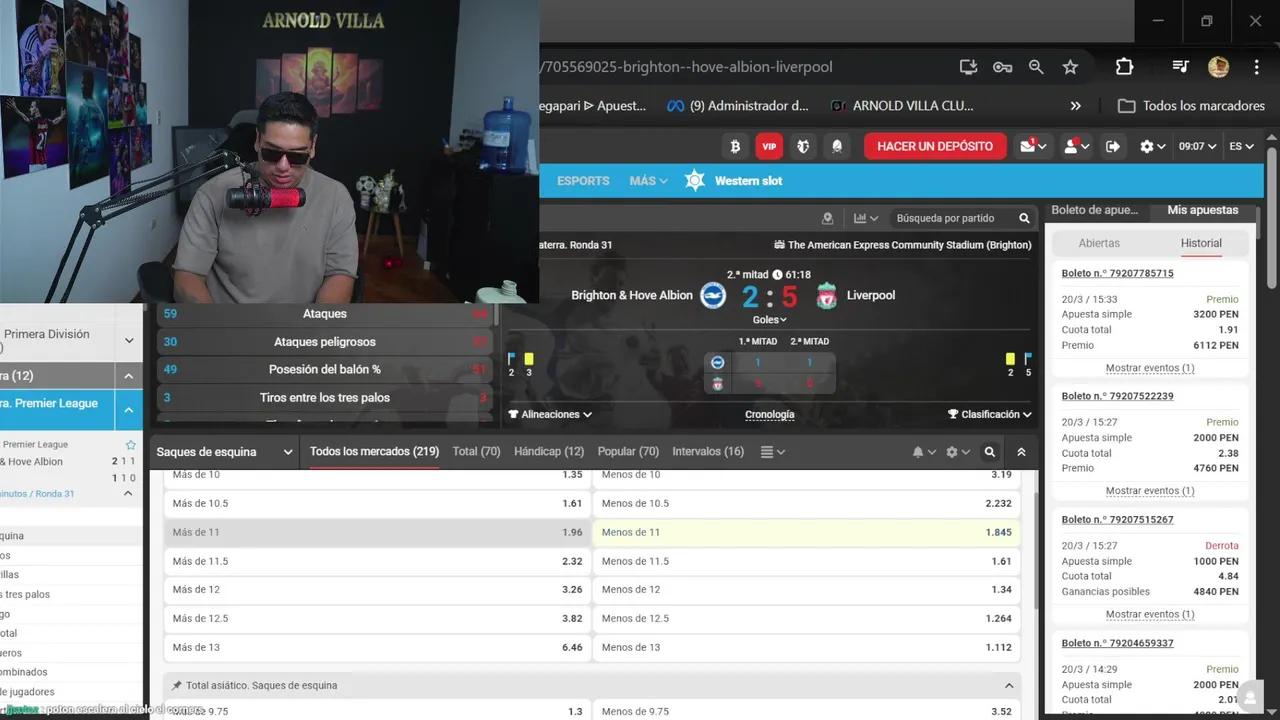The width and height of the screenshot is (1280, 720).
Task: Open the statistics chart icon dropdown
Action: [x=865, y=218]
